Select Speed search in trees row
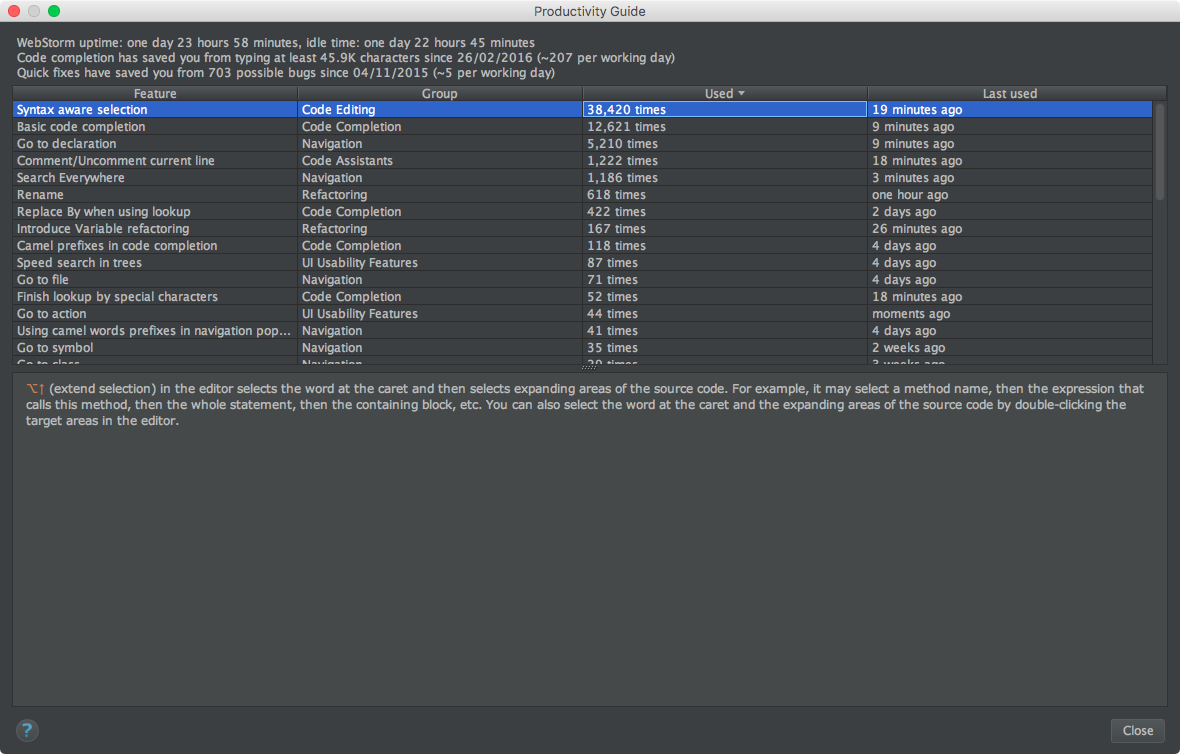 (x=582, y=263)
